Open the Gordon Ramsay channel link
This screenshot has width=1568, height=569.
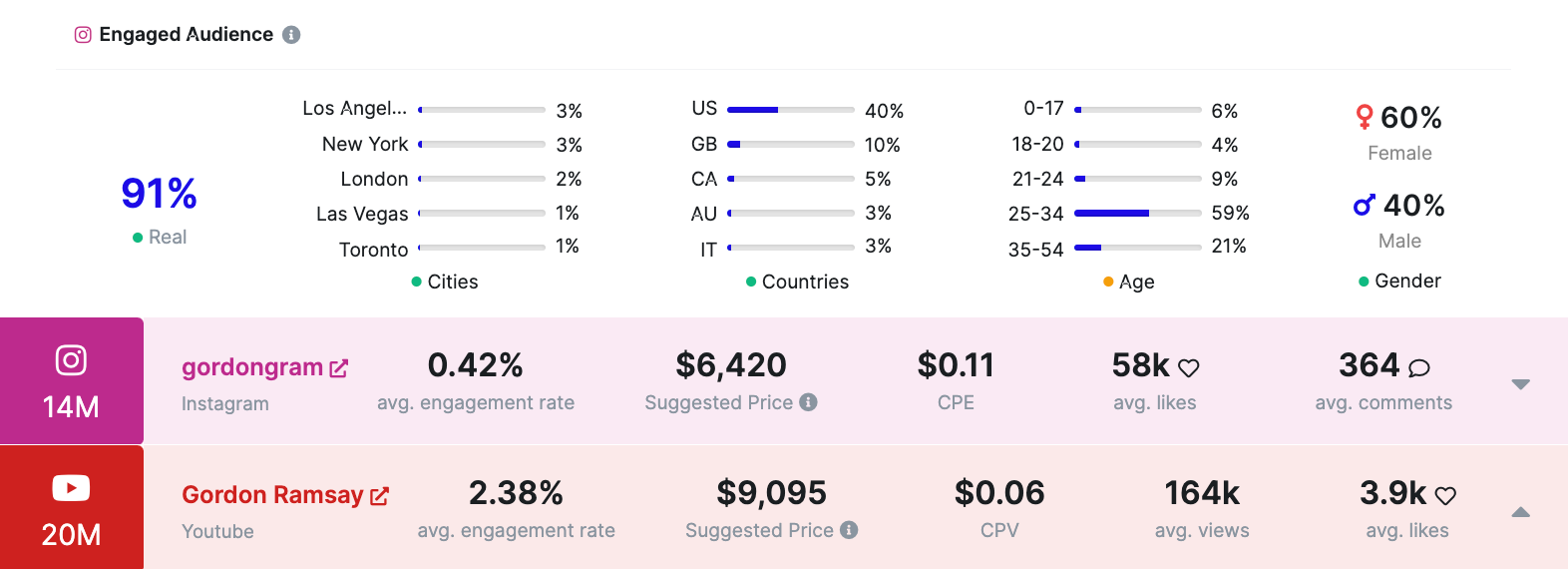pyautogui.click(x=271, y=495)
